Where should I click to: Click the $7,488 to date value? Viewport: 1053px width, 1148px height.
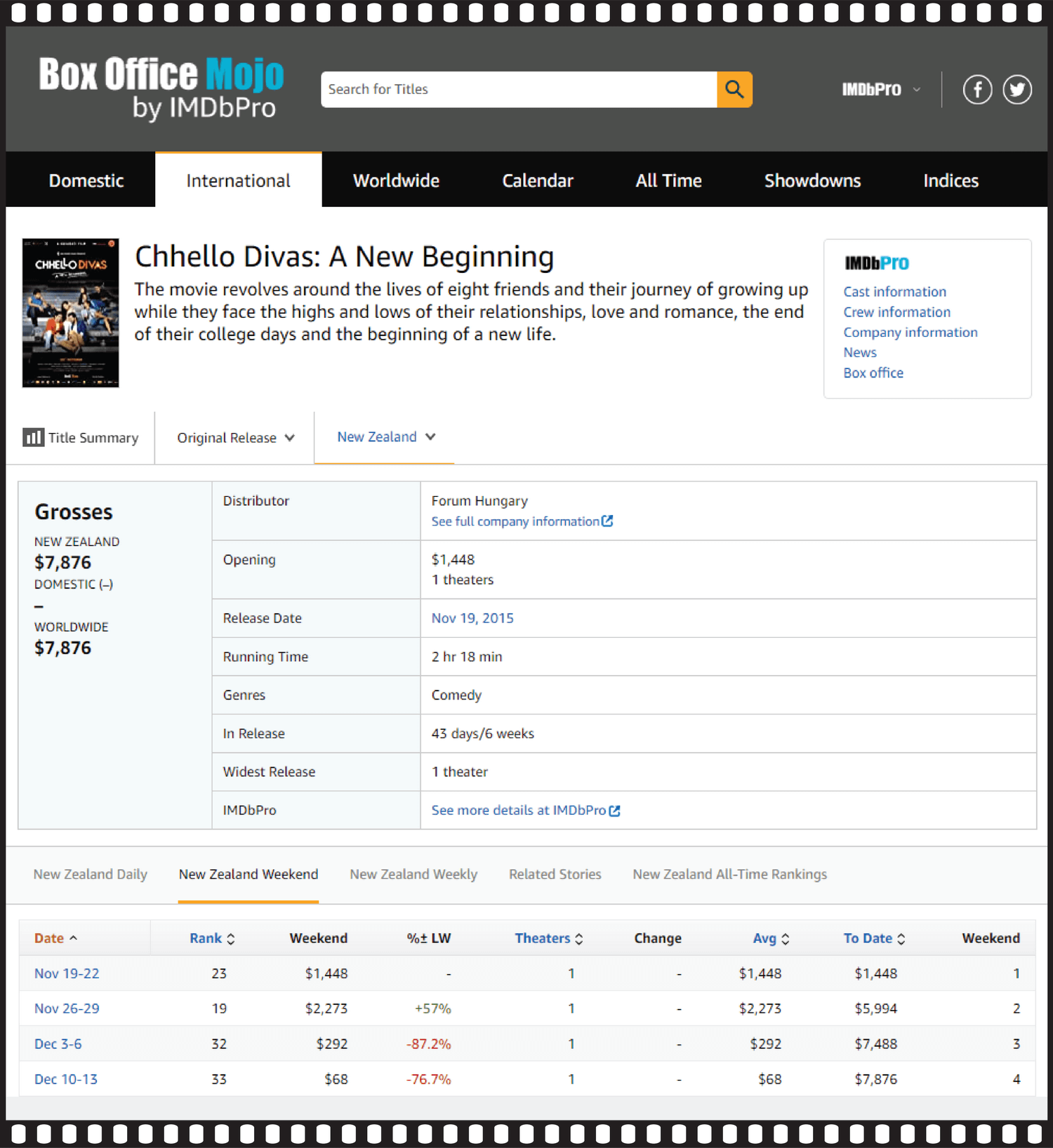876,1044
